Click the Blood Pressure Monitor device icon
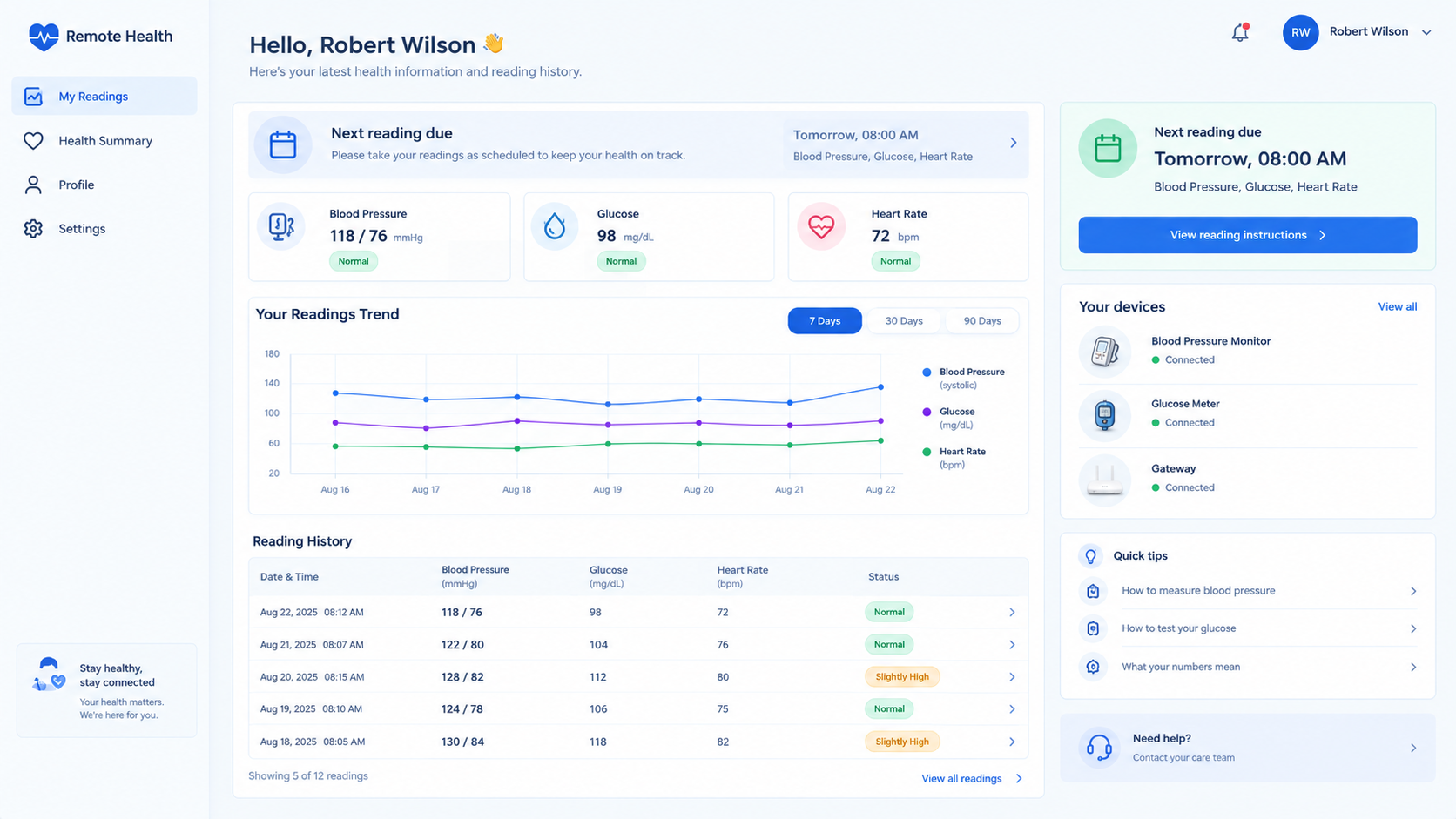 tap(1105, 352)
